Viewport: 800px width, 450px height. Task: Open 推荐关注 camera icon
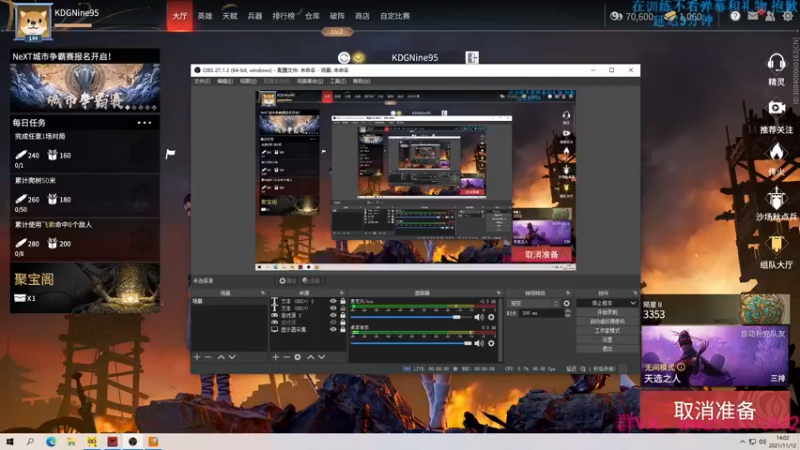(x=776, y=108)
